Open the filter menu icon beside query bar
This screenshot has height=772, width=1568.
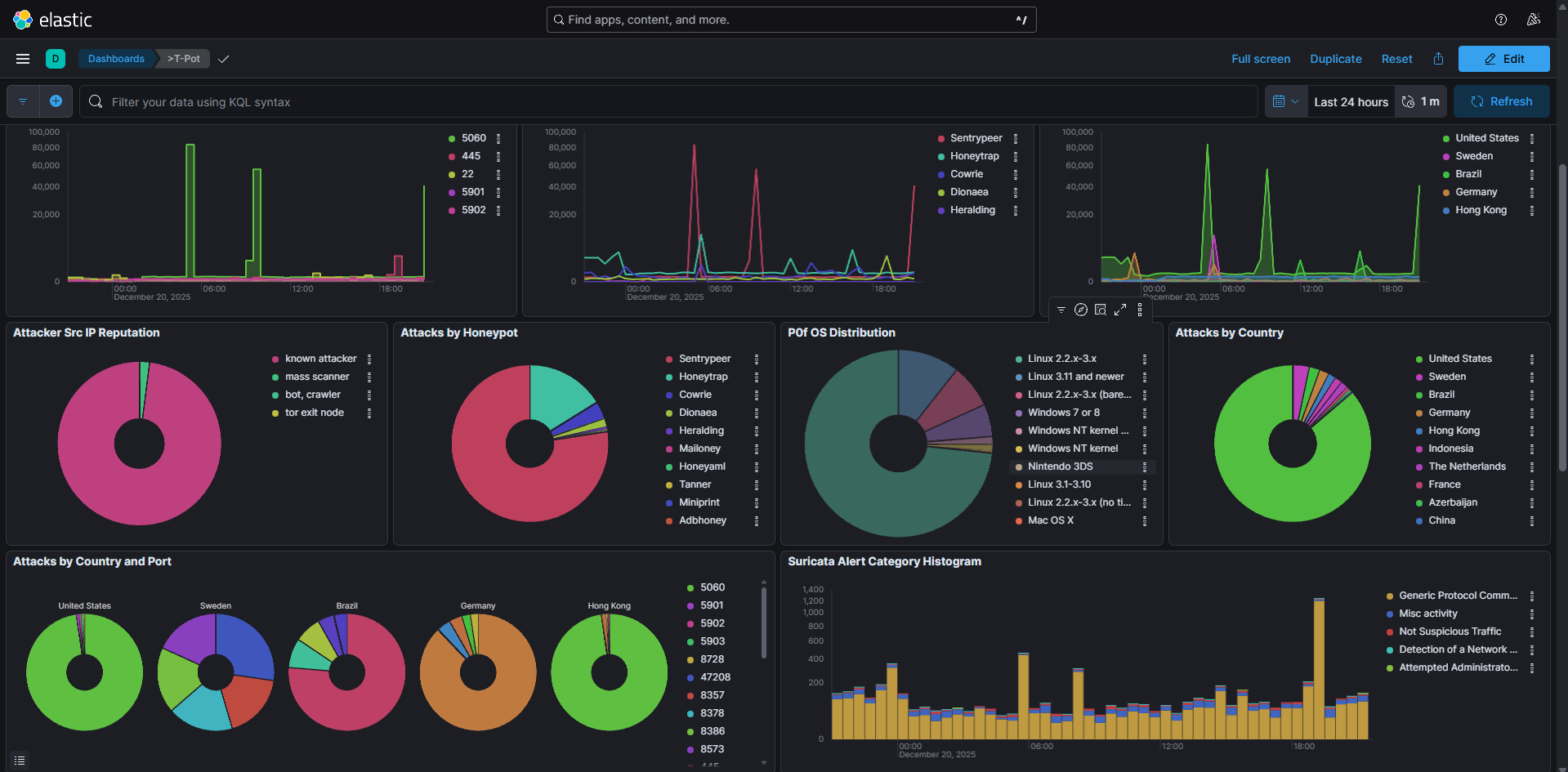[23, 101]
